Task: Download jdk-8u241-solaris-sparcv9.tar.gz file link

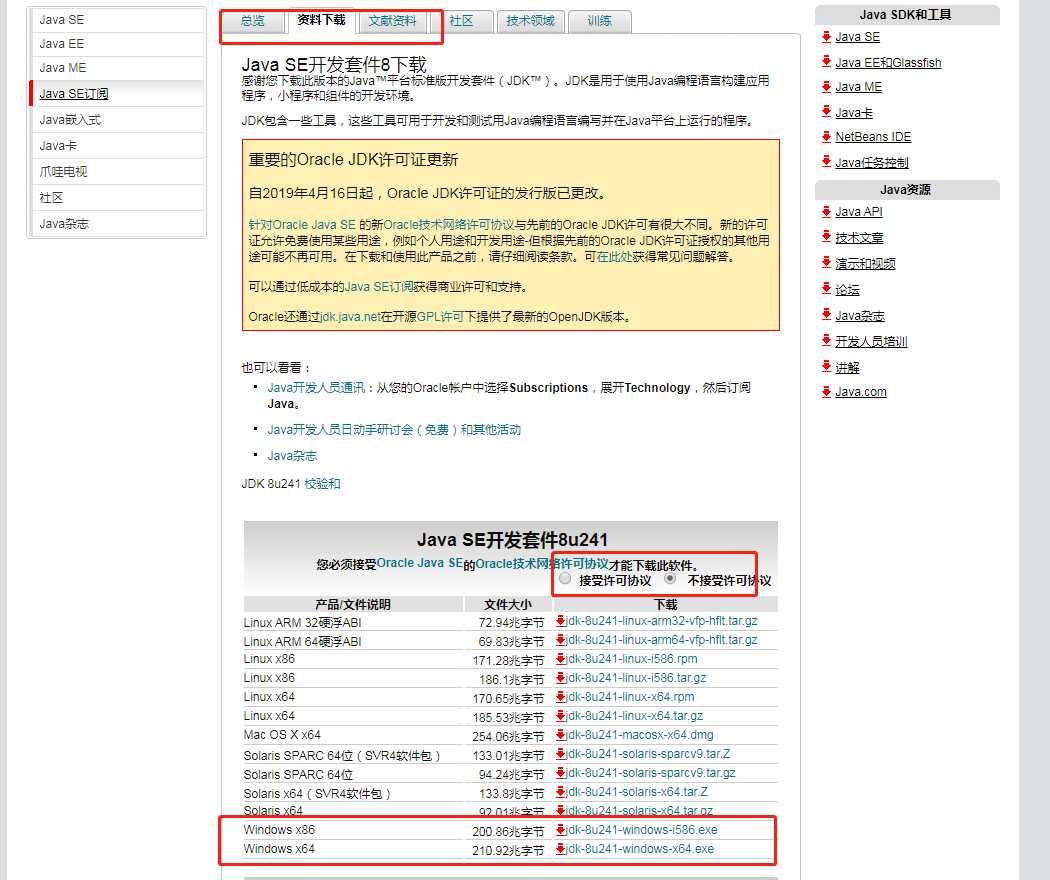Action: 651,773
